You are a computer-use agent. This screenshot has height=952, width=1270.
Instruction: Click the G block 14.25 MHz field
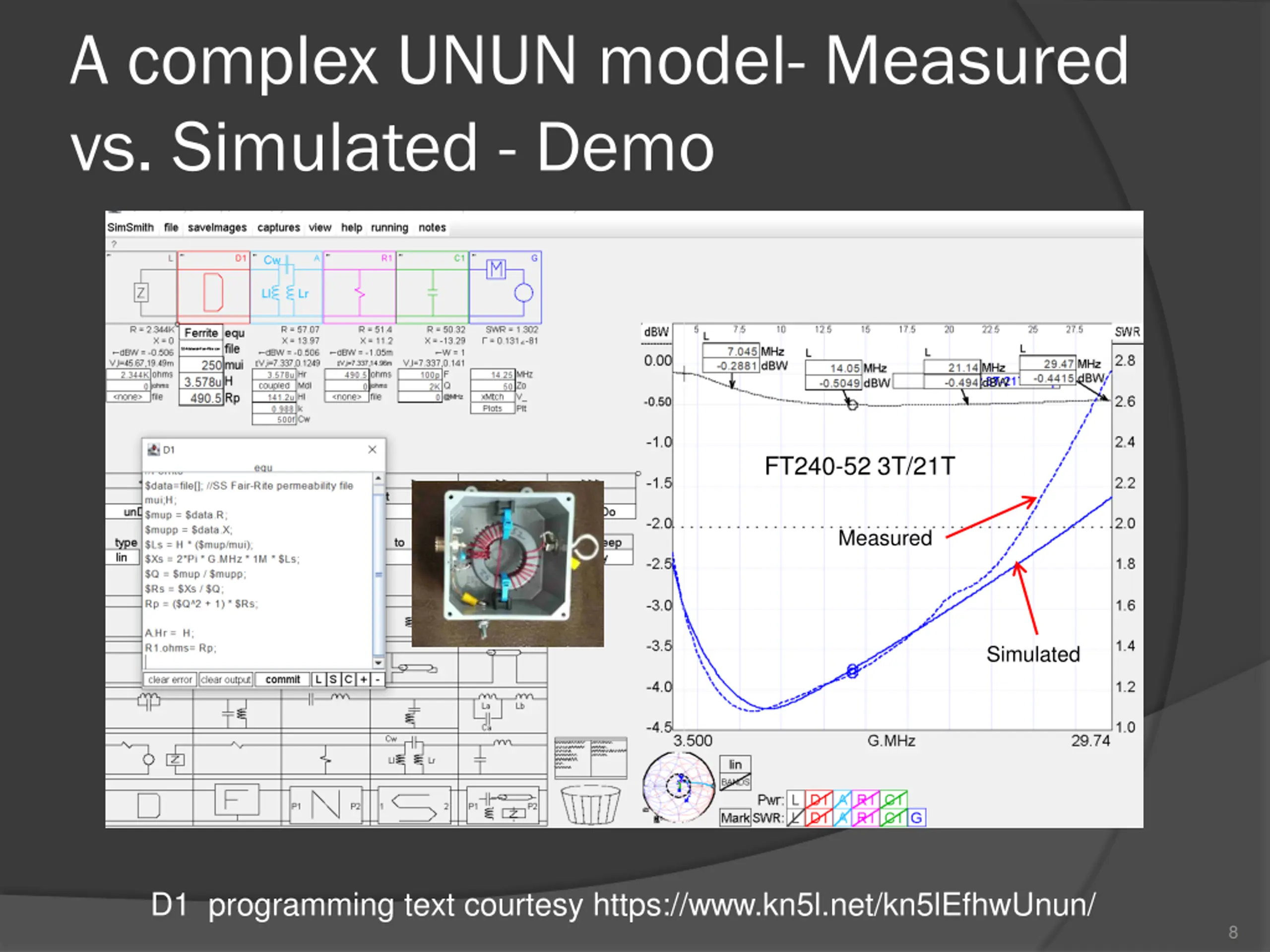click(x=492, y=375)
